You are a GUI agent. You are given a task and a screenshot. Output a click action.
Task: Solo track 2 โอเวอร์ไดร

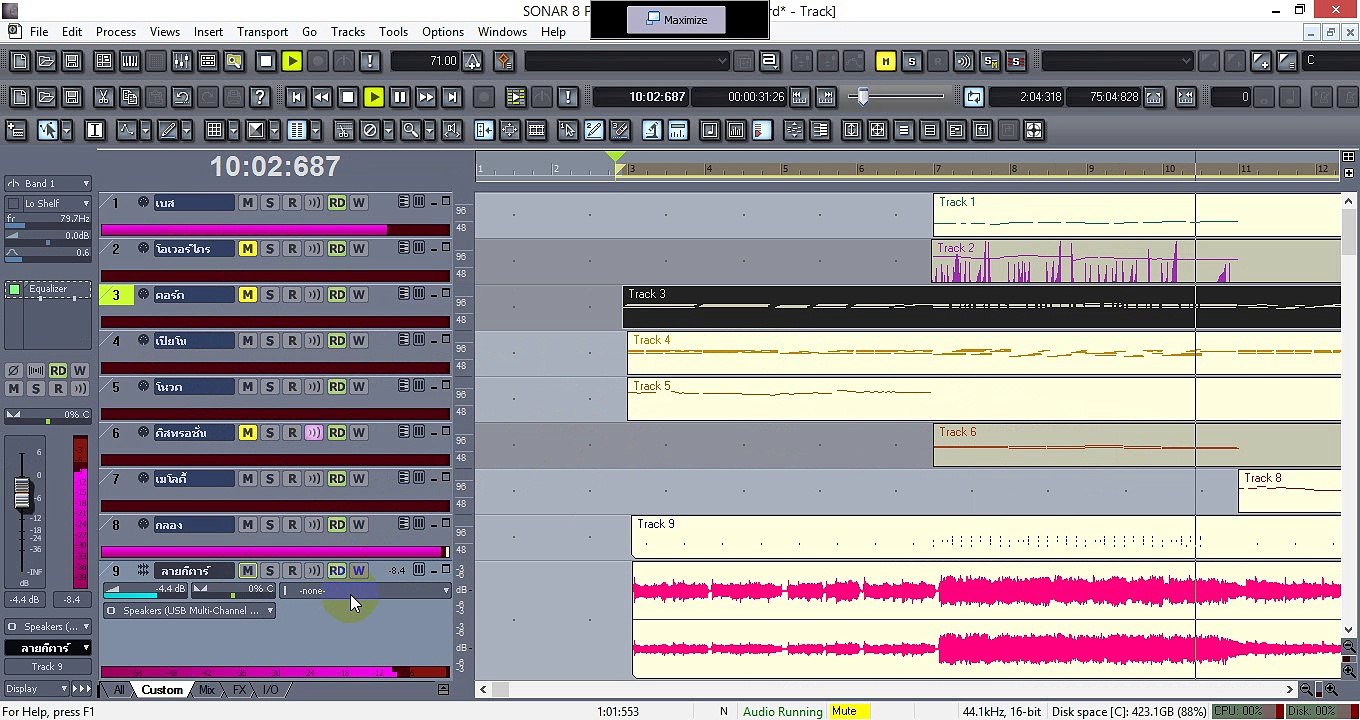point(269,249)
